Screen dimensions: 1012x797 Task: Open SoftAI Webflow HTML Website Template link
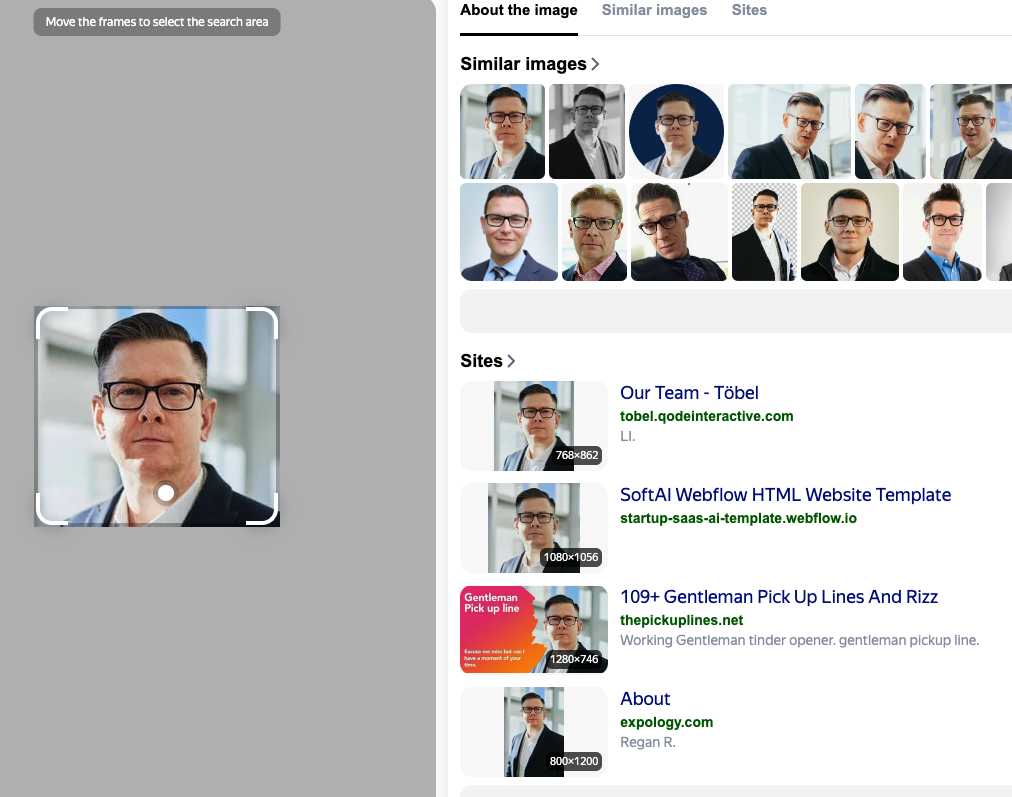(x=785, y=495)
